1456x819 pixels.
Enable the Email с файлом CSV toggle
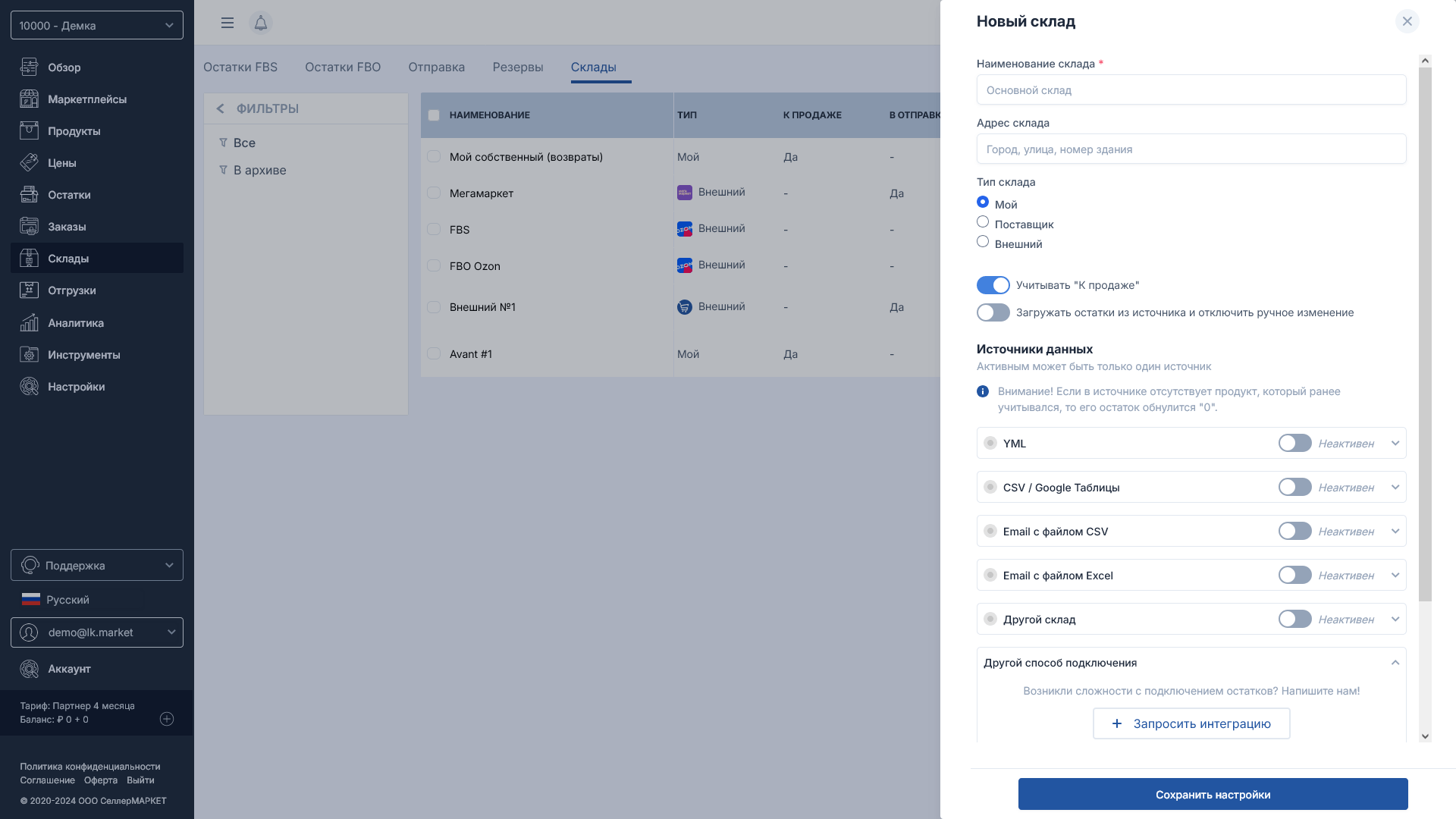coord(1295,531)
